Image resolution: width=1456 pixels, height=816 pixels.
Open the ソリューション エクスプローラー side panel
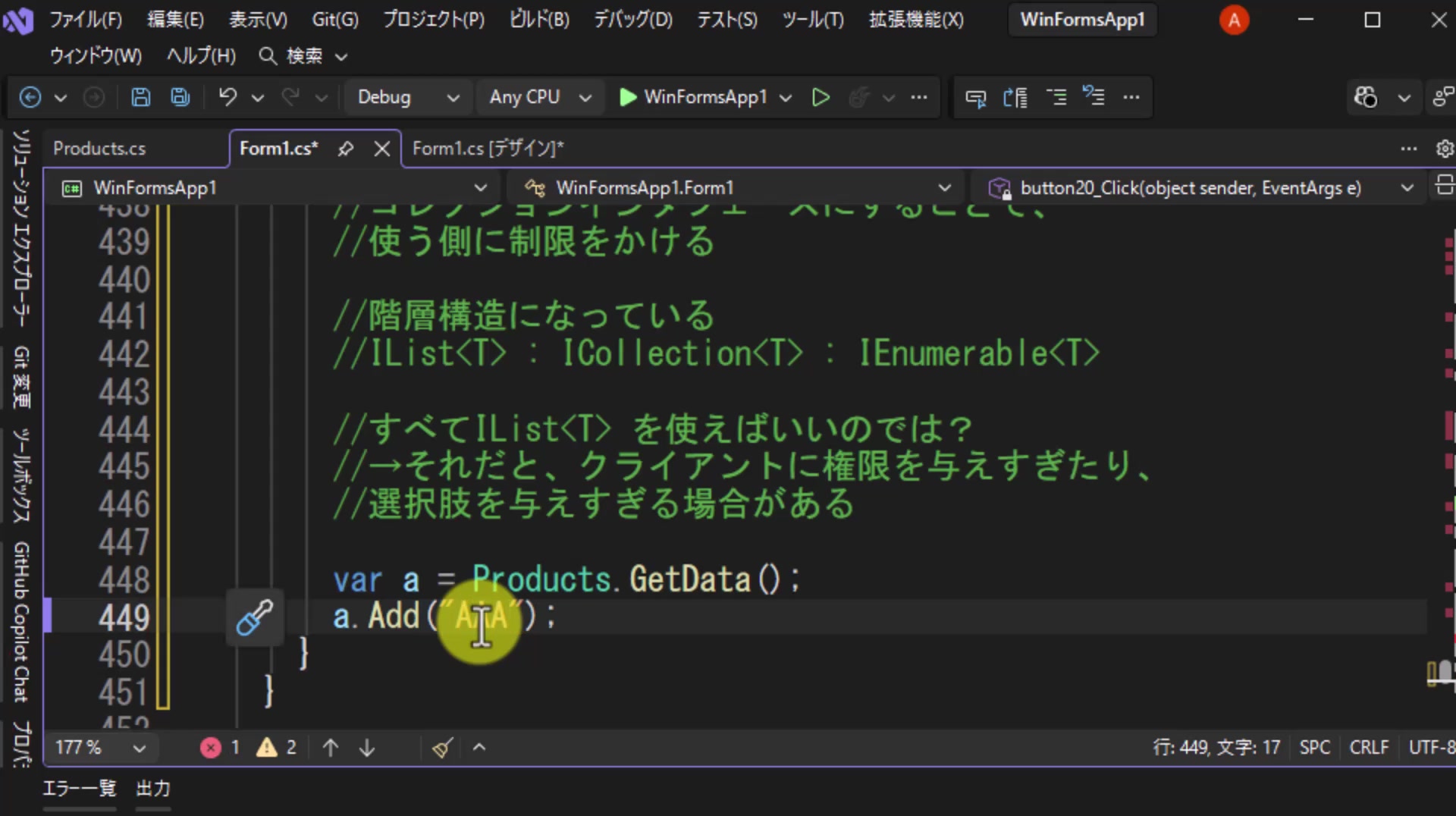click(x=22, y=228)
